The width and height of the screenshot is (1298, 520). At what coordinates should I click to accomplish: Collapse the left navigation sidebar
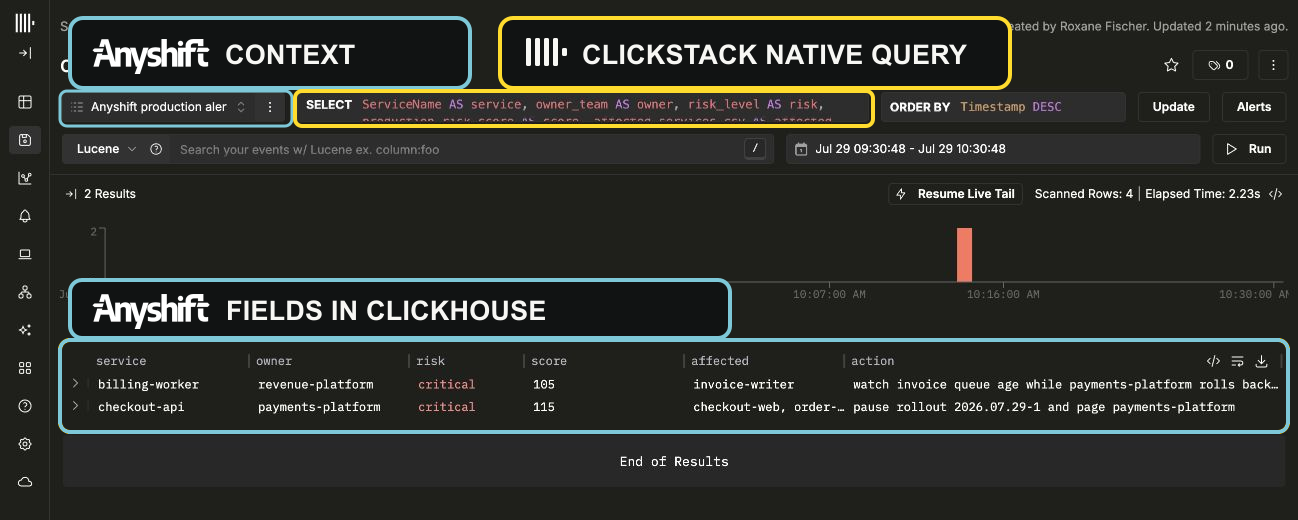pos(25,53)
